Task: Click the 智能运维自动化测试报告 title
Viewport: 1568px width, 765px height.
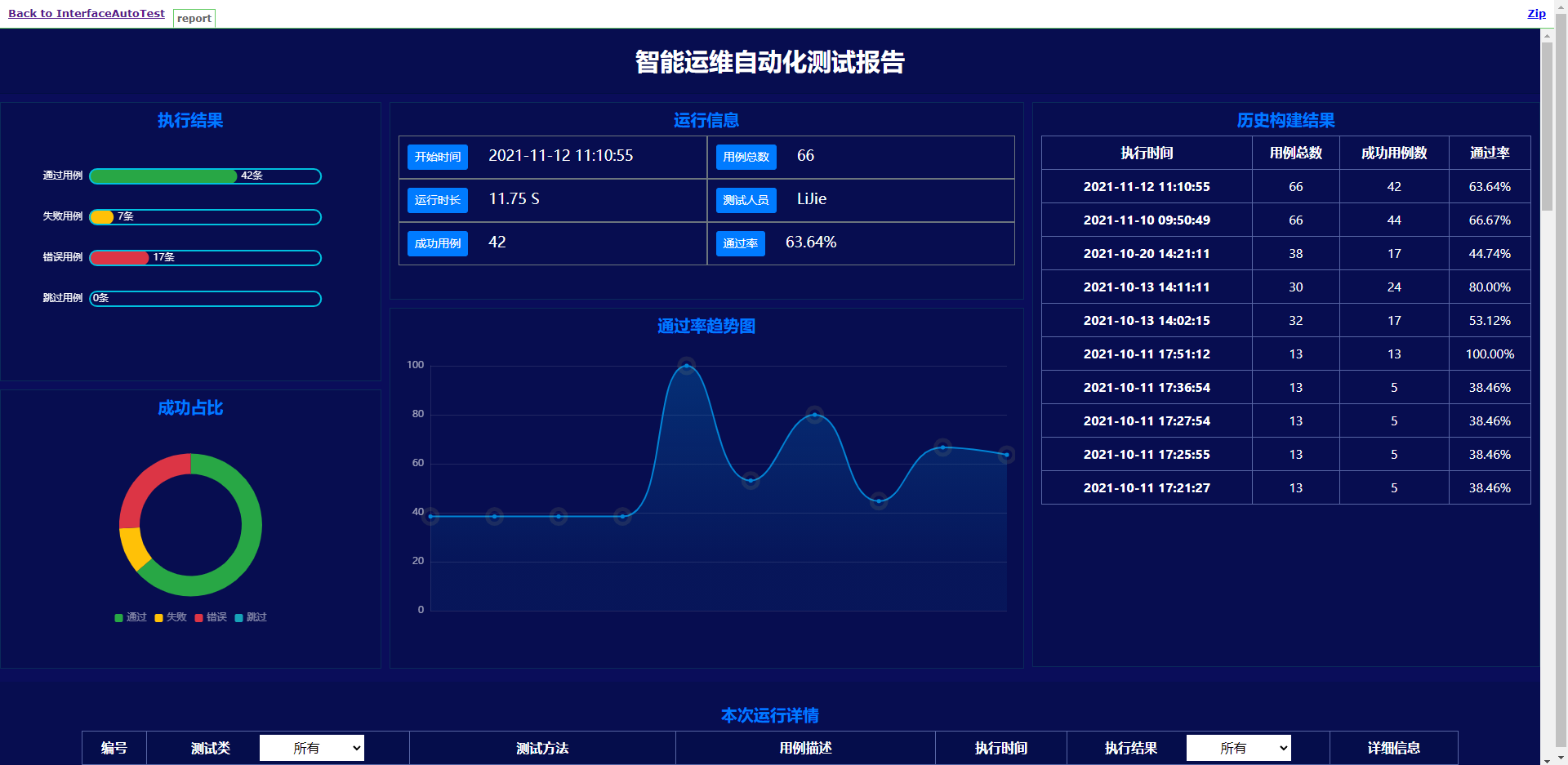Action: tap(770, 62)
